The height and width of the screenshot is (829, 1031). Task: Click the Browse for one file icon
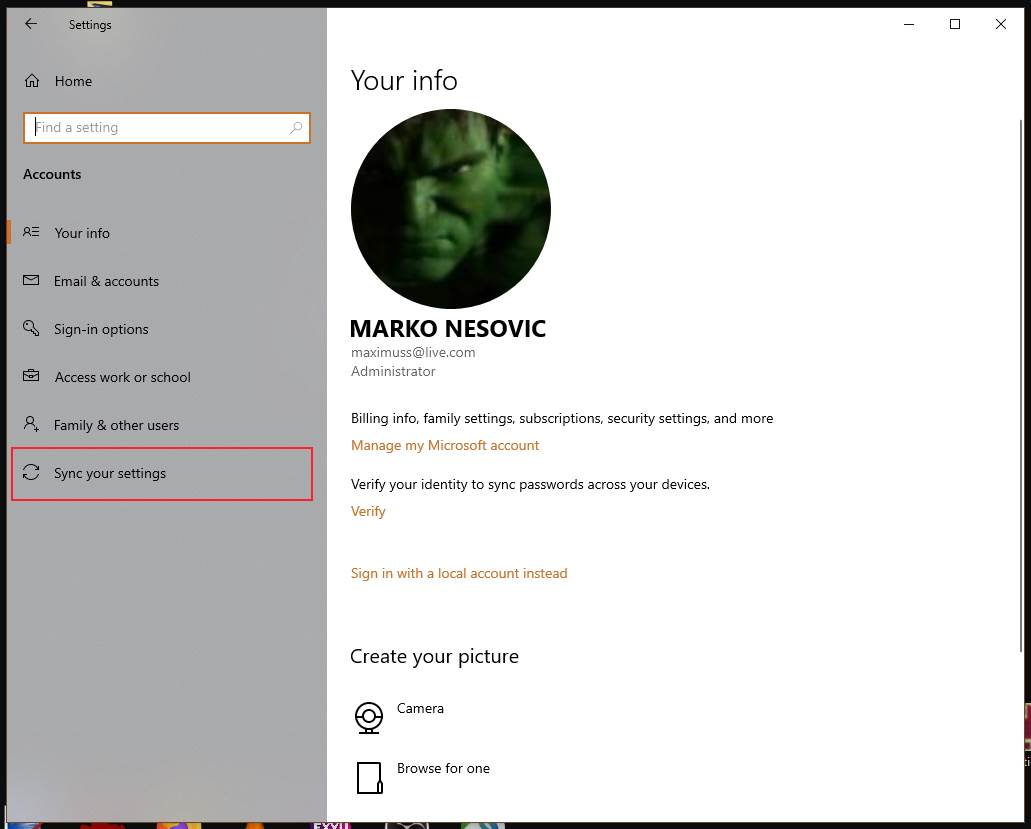[369, 777]
